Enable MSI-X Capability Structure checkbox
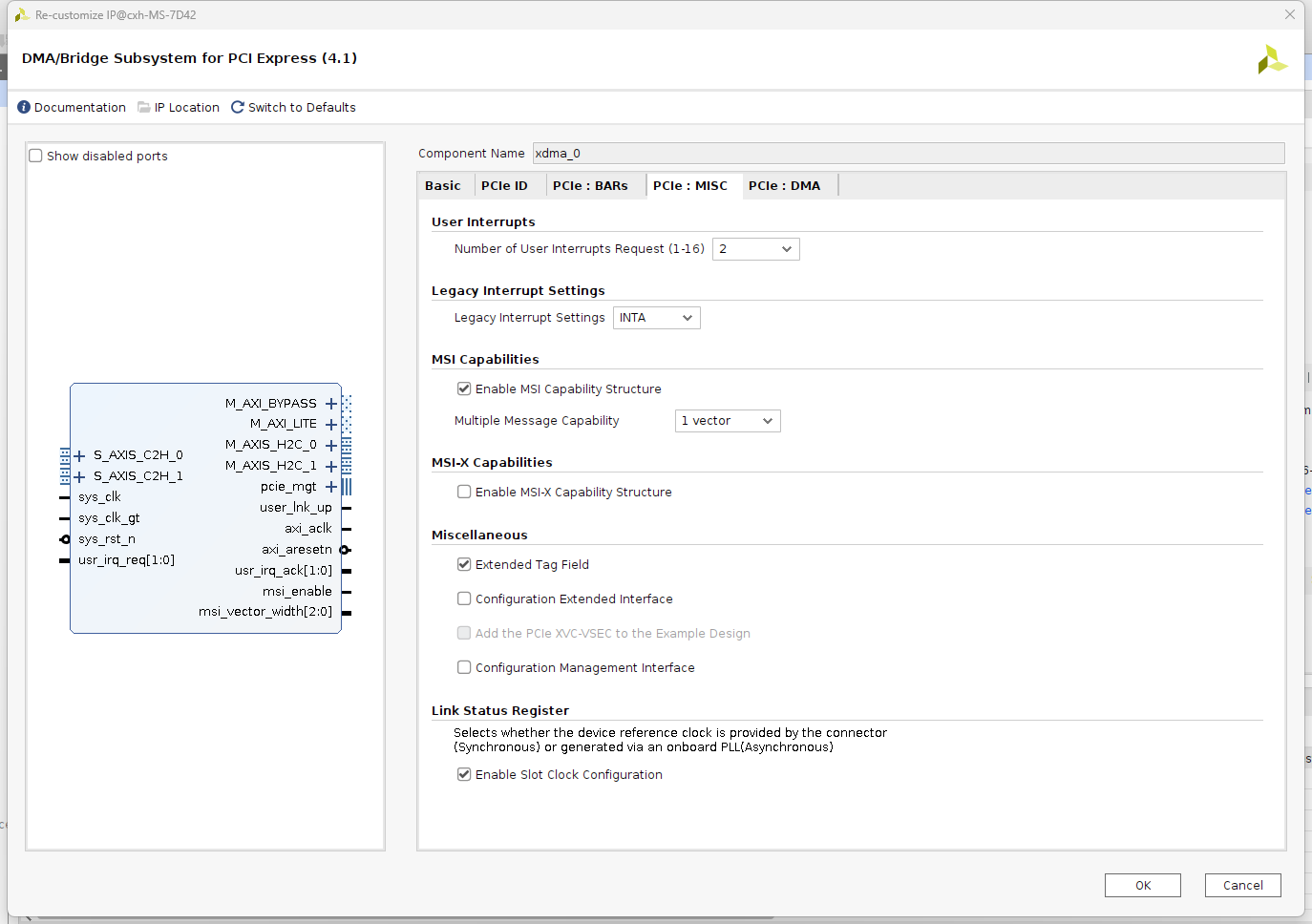Image resolution: width=1312 pixels, height=924 pixels. pos(464,492)
